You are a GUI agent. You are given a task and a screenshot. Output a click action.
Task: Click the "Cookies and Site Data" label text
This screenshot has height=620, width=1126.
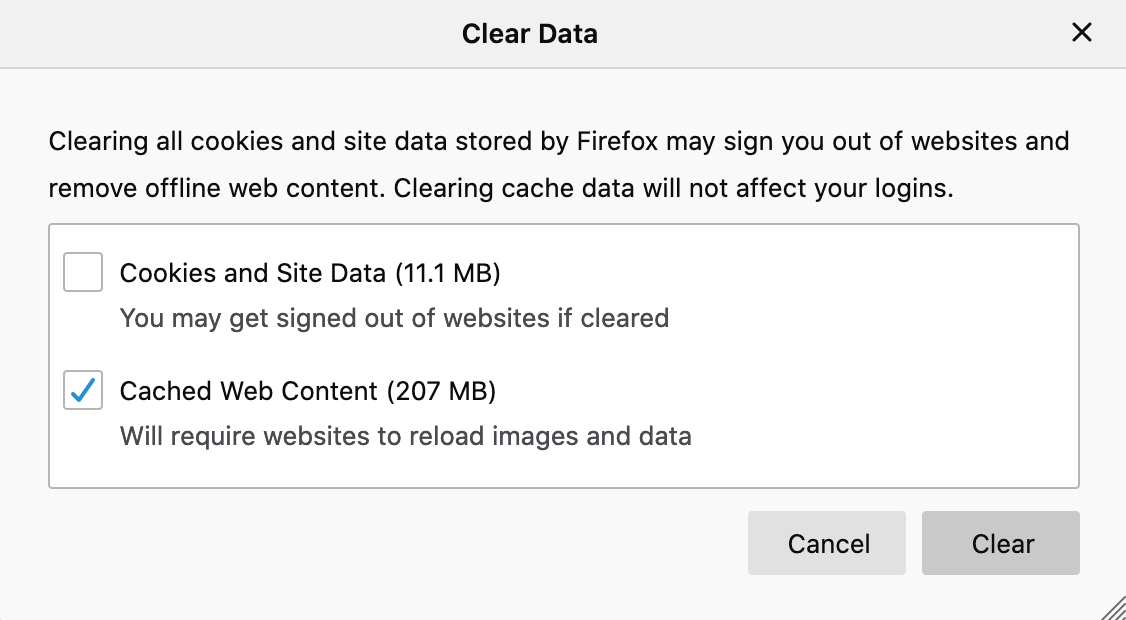tap(252, 273)
